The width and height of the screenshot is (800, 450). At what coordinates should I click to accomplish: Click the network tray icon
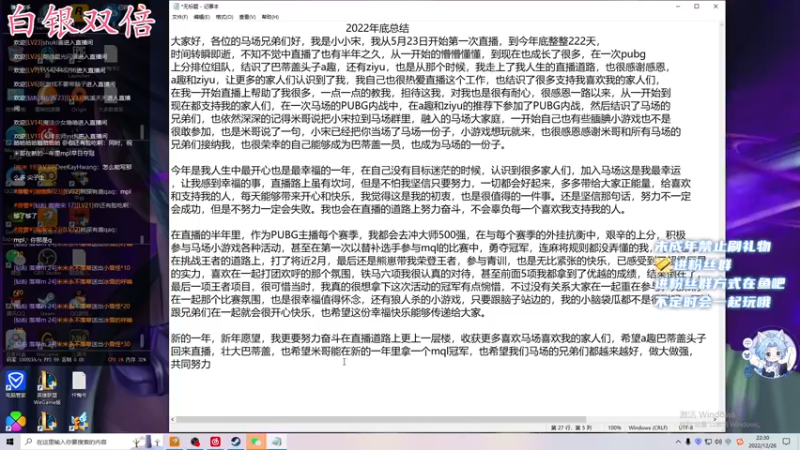[x=708, y=442]
